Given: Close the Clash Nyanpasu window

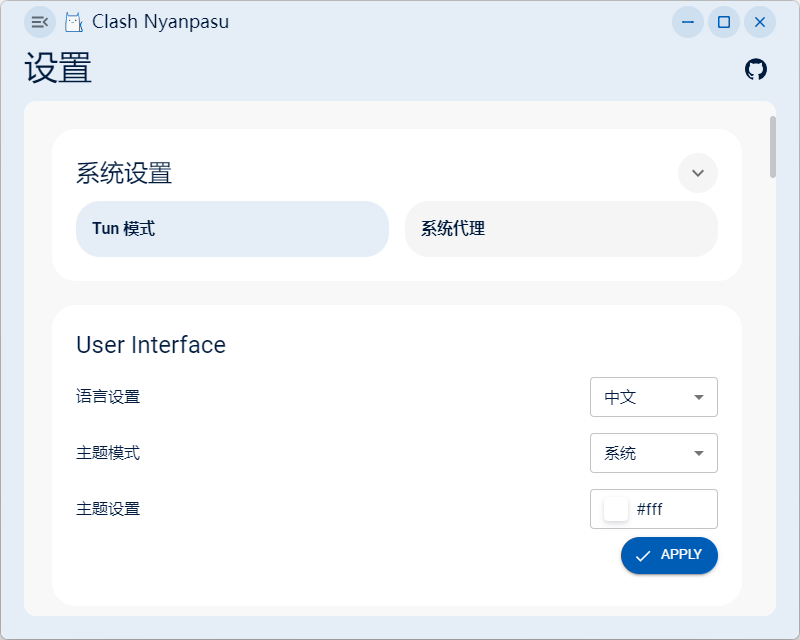Looking at the screenshot, I should point(760,22).
